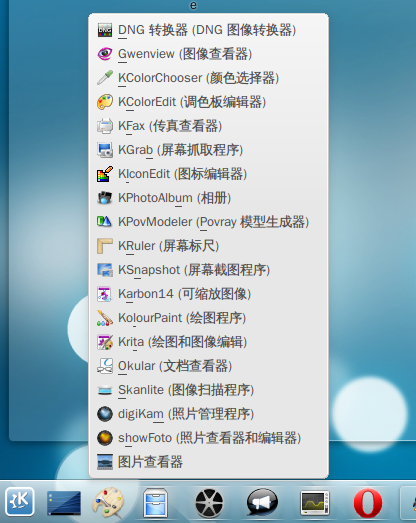Click the blue desktop window icon in panel
The height and width of the screenshot is (523, 416).
pos(64,502)
